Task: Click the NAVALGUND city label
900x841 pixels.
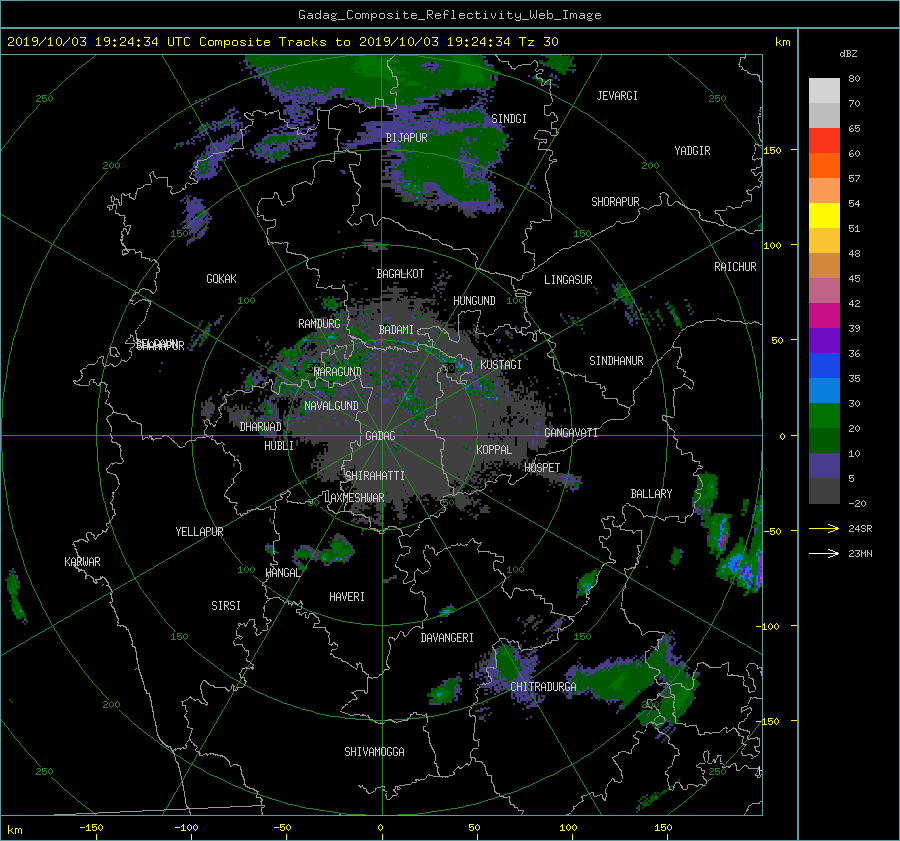Action: coord(331,406)
